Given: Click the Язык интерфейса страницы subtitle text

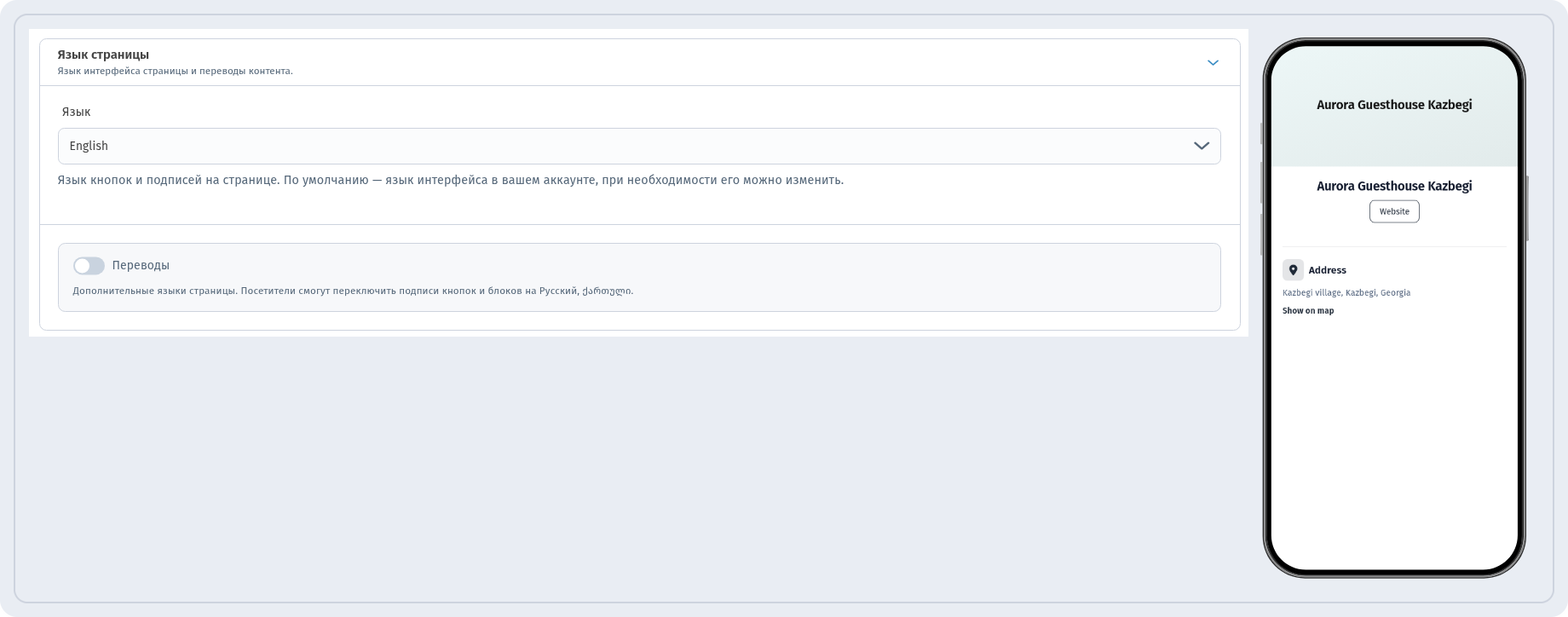Looking at the screenshot, I should coord(175,72).
